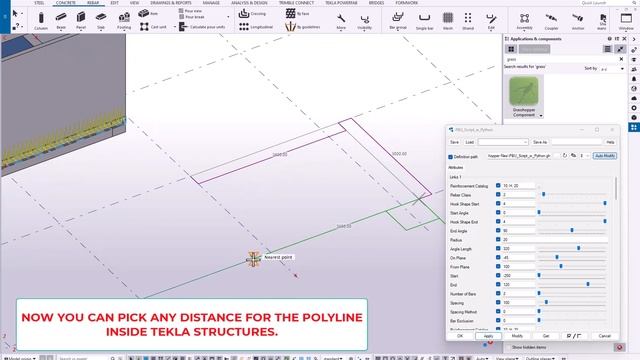The width and height of the screenshot is (640, 360).
Task: Toggle the Definition path checkbox
Action: click(450, 157)
